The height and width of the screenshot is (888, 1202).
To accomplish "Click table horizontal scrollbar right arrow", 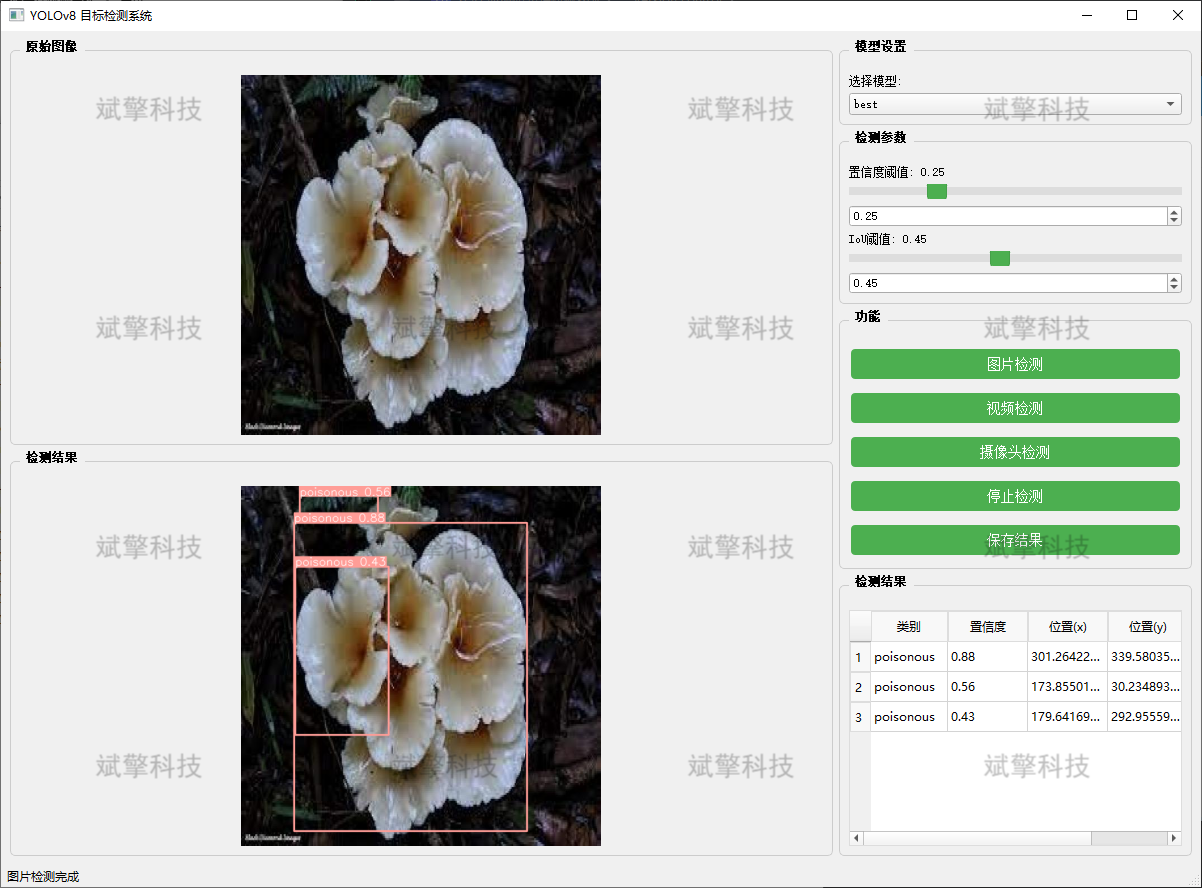I will coord(1174,838).
